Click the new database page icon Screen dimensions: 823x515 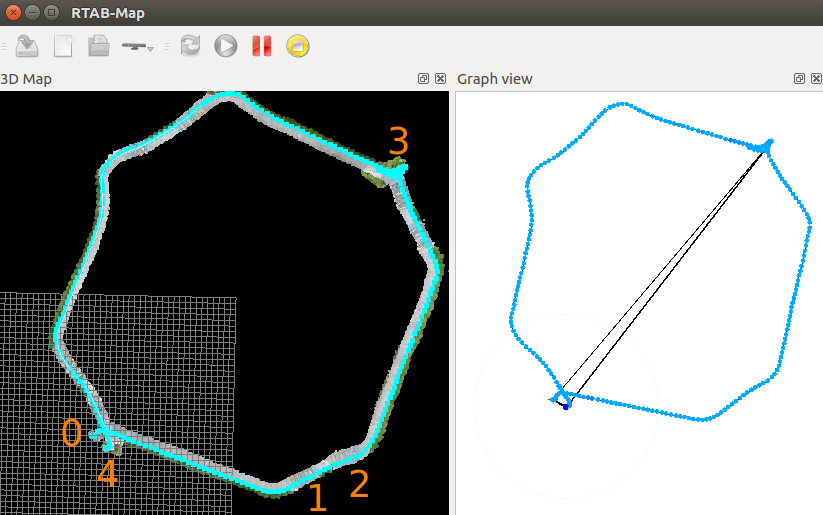[x=63, y=46]
